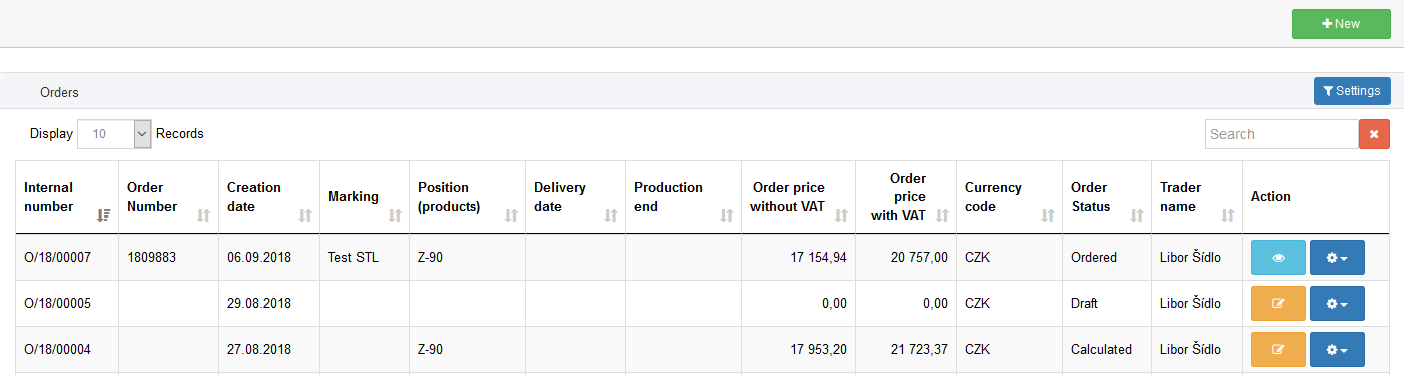Edit order O/18/00005 with the pencil icon
The image size is (1404, 375).
1278,304
